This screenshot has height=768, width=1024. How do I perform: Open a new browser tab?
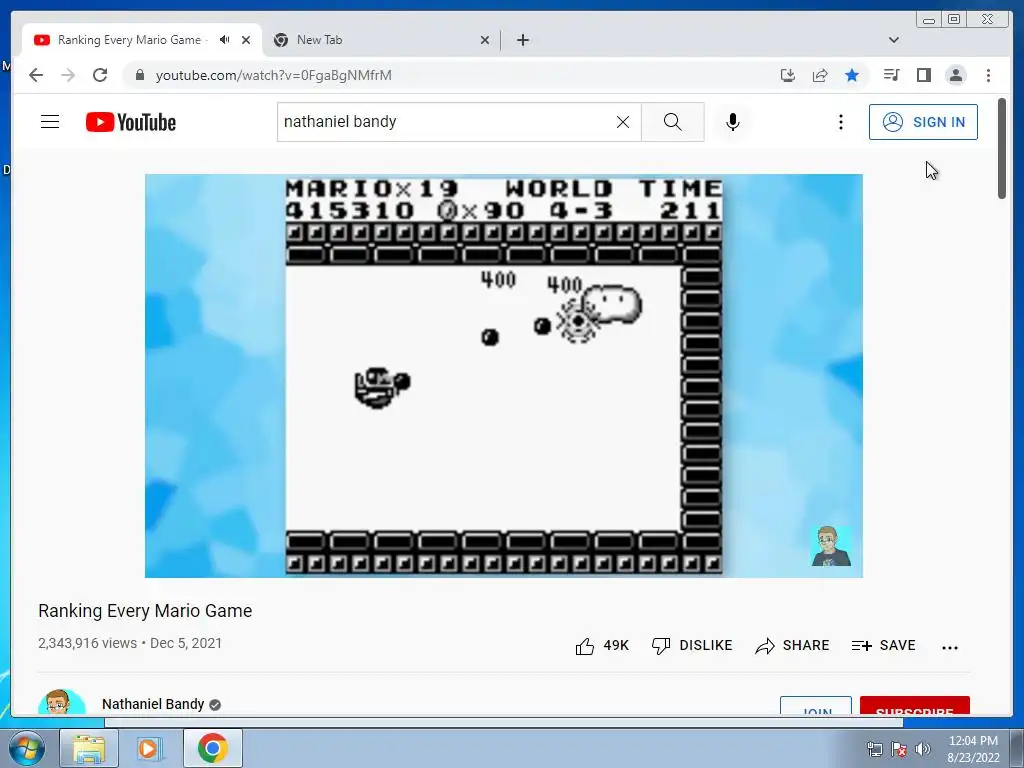[x=522, y=40]
